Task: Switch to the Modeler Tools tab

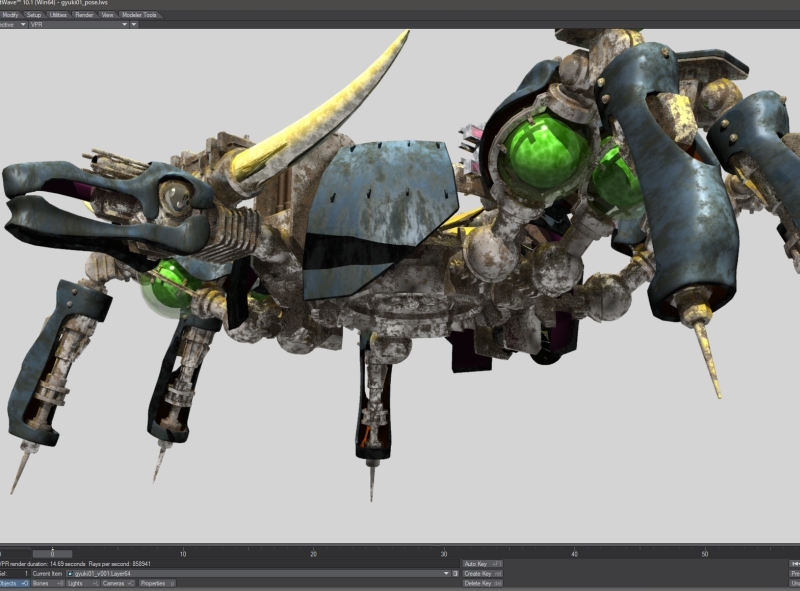Action: 140,15
